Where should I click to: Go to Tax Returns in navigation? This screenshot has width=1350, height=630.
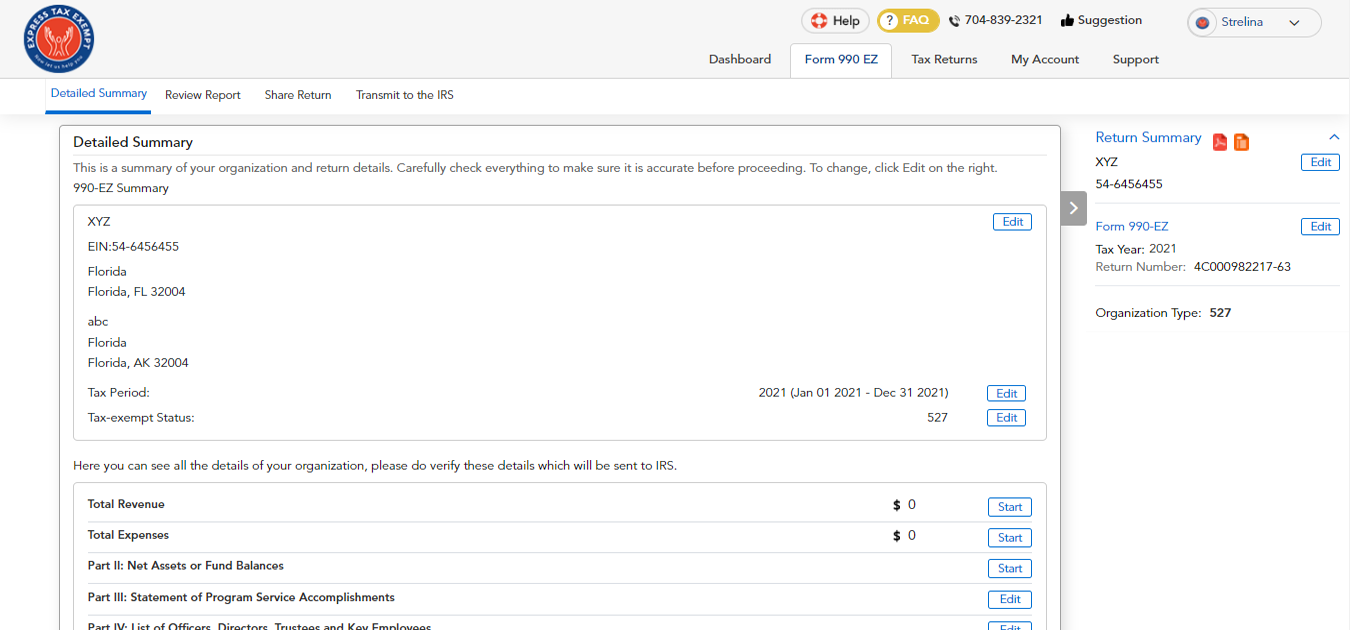944,60
